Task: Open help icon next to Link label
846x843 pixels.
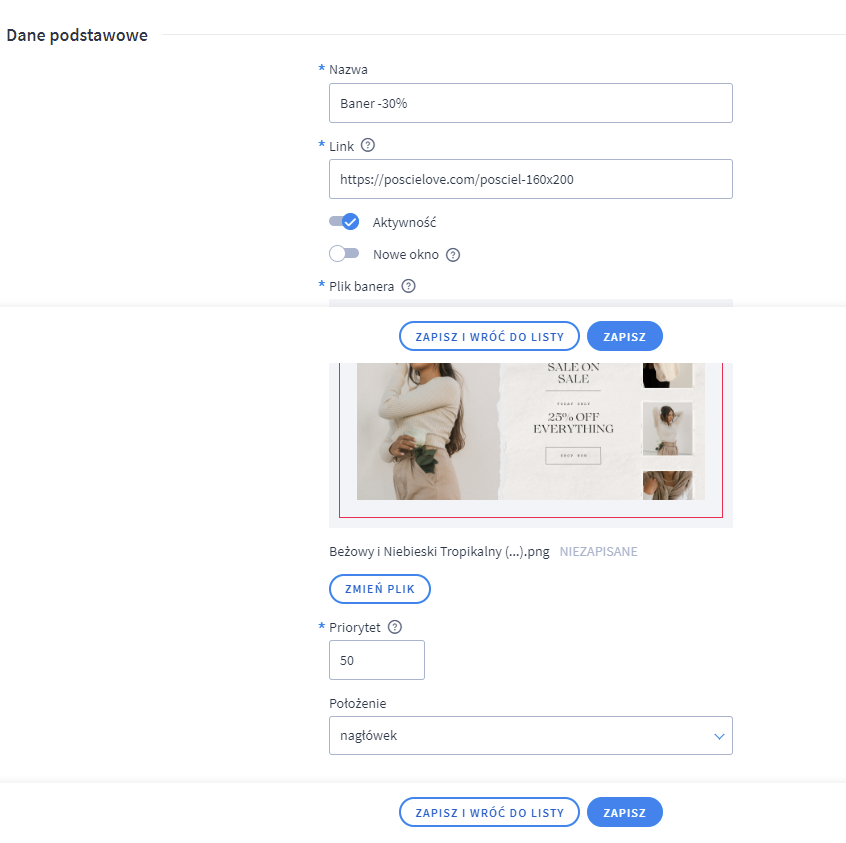Action: click(x=367, y=145)
